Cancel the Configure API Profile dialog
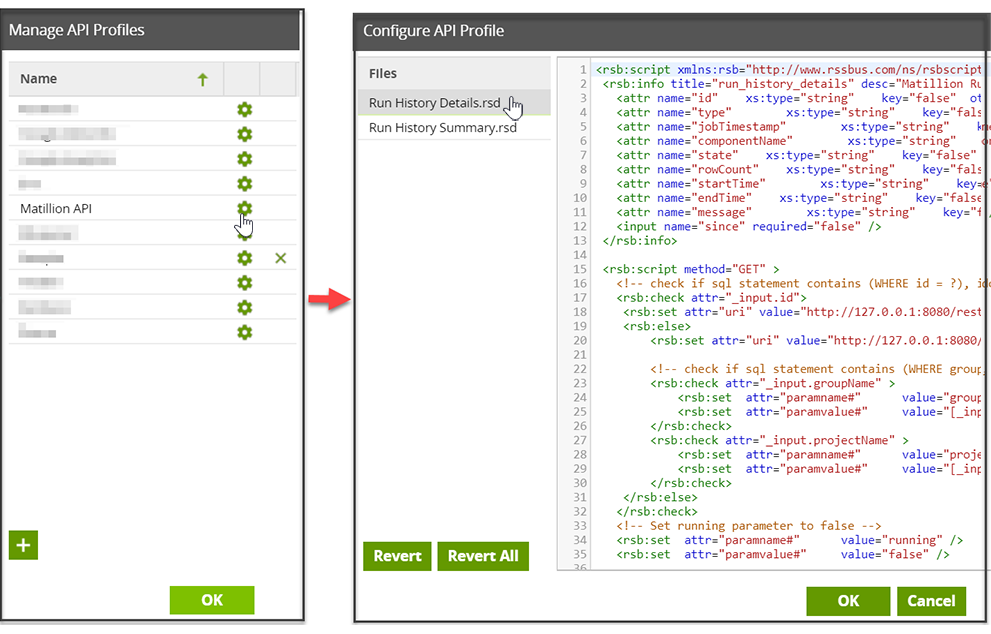 [931, 601]
